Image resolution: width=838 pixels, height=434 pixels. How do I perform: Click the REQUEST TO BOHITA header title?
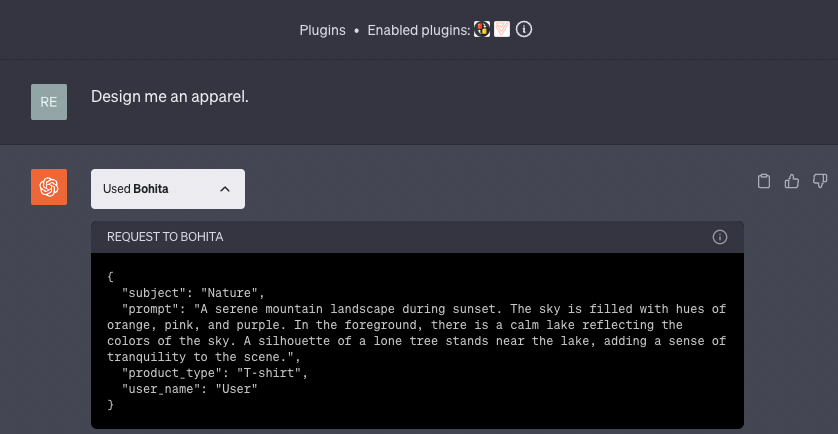(x=165, y=237)
